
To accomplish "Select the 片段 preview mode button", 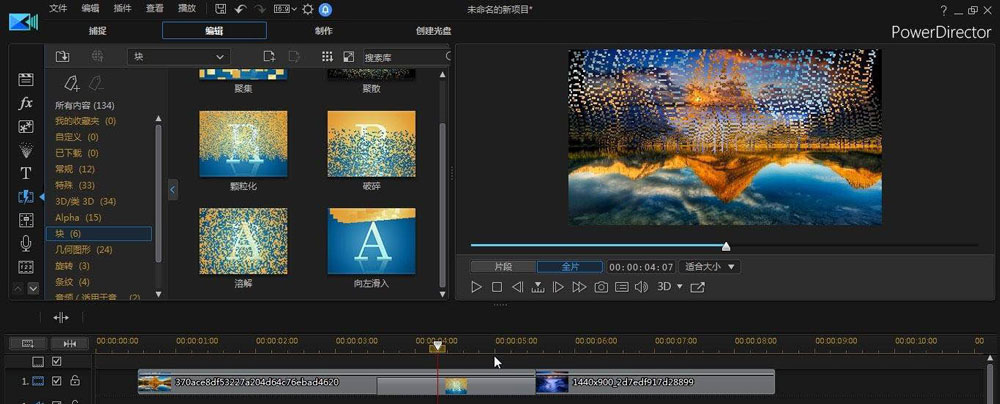I will [x=502, y=267].
